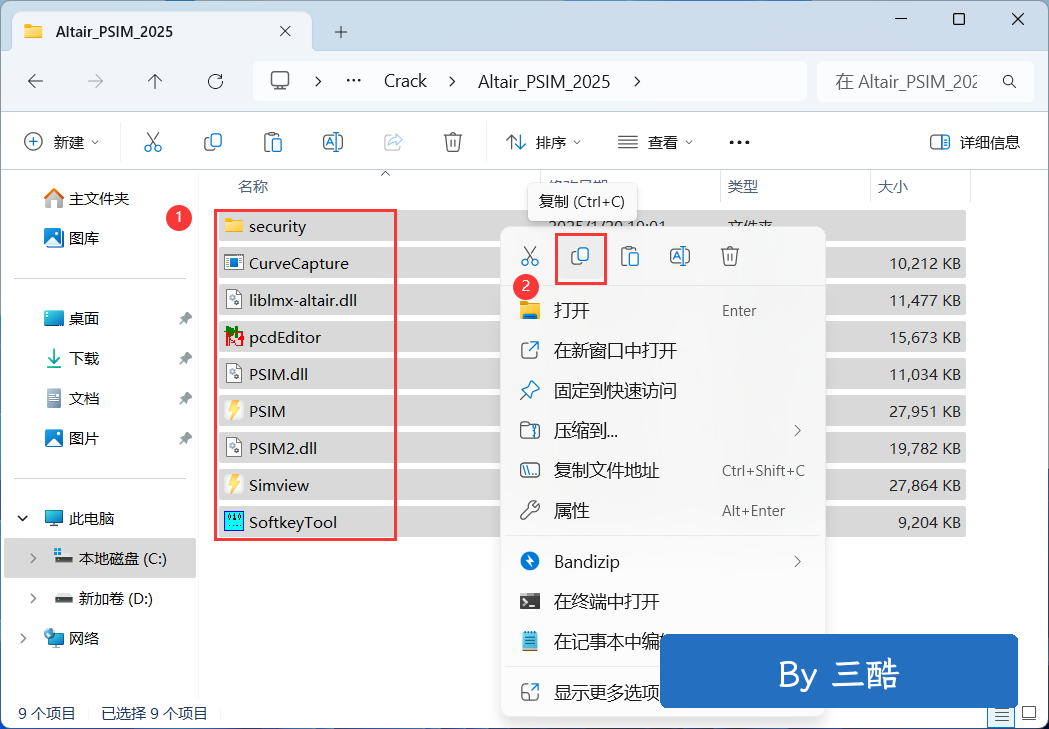
Task: Click Rename icon in the context menu
Action: (x=680, y=256)
